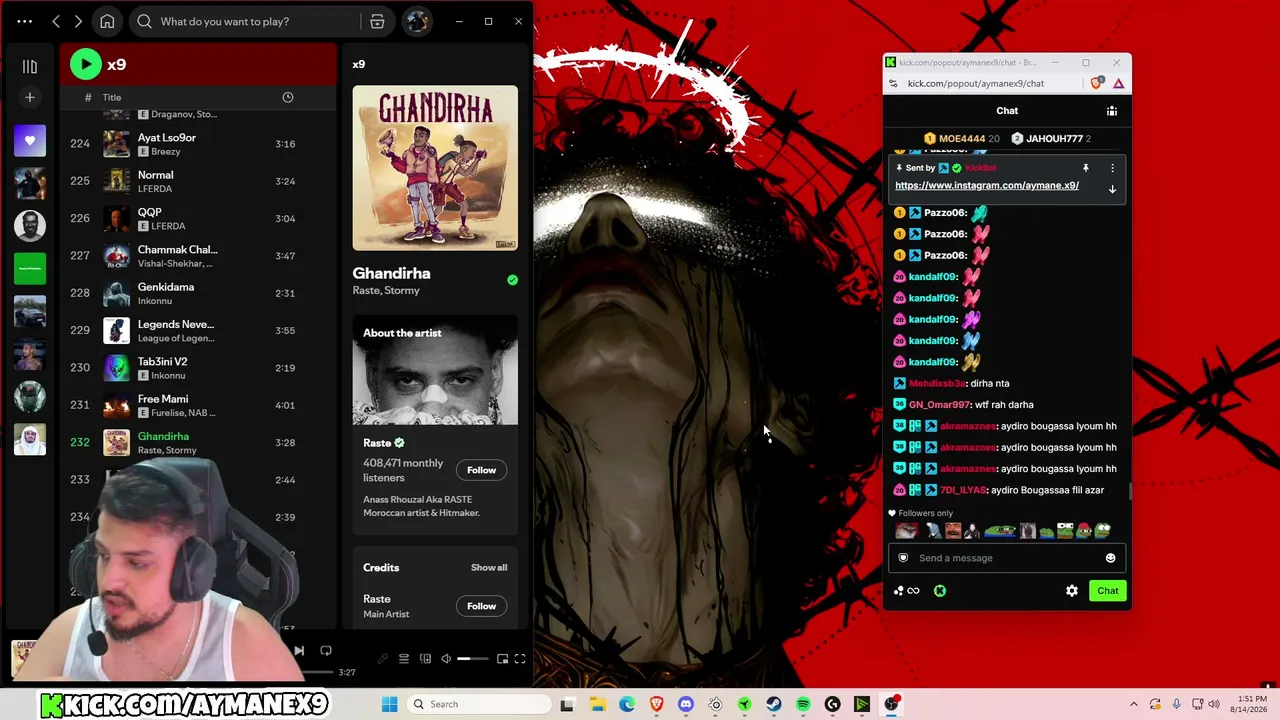Open the Ghandirha title in Now Playing
Image resolution: width=1280 pixels, height=720 pixels.
click(391, 273)
